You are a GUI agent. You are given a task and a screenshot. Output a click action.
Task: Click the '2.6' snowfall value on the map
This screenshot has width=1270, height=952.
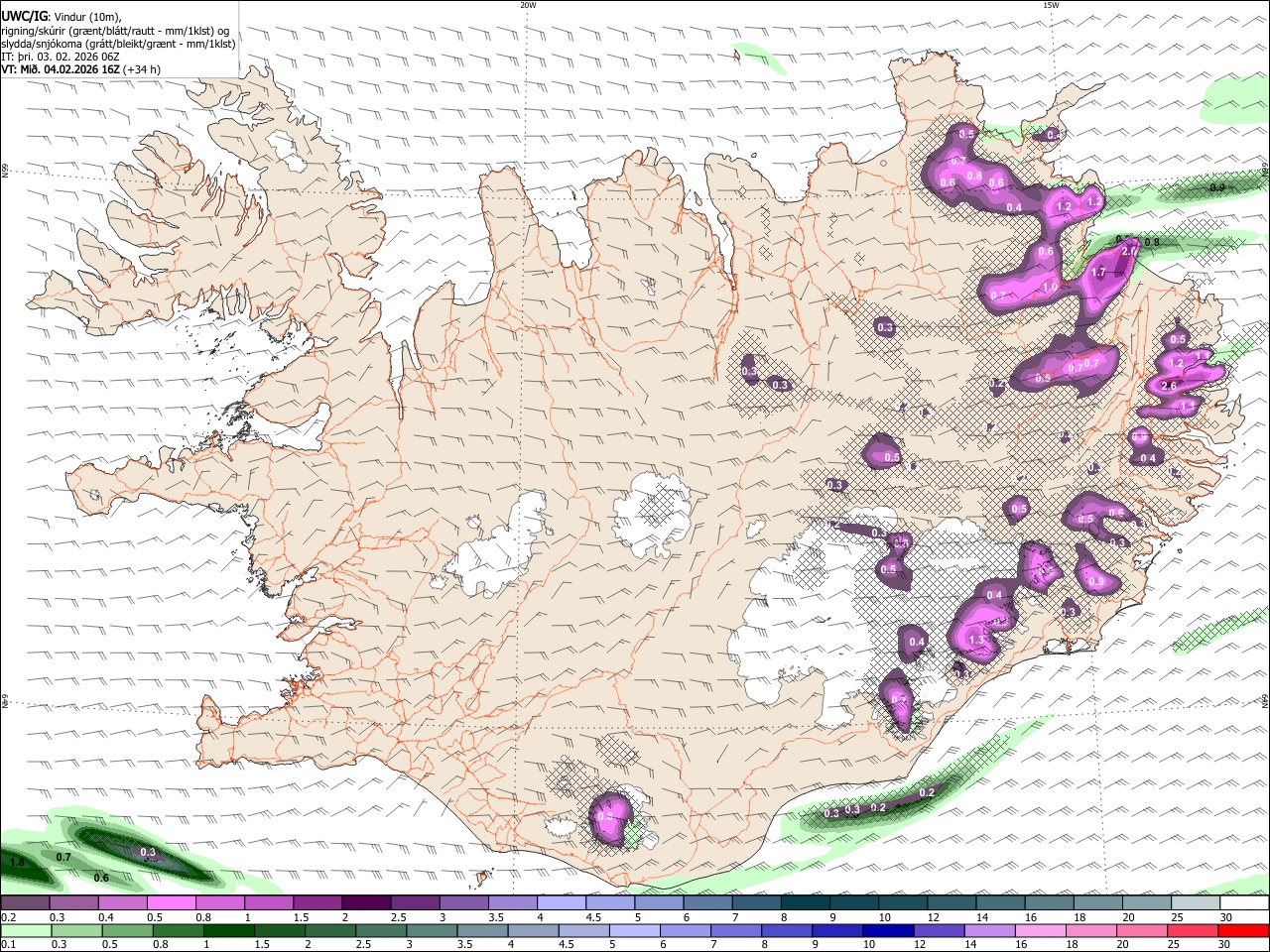point(1168,386)
